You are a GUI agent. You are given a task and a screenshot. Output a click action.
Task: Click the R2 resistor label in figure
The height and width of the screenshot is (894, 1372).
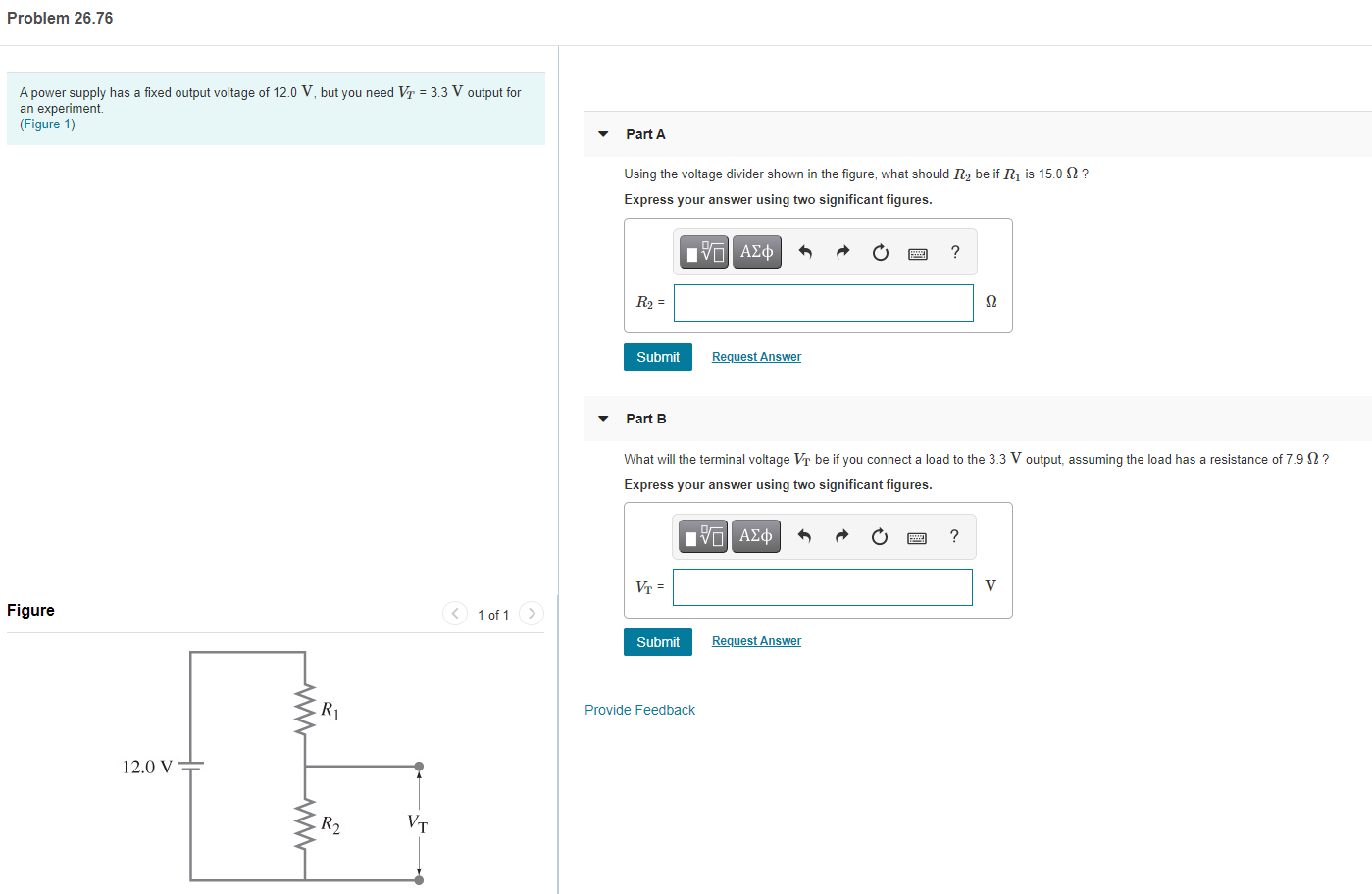(330, 824)
